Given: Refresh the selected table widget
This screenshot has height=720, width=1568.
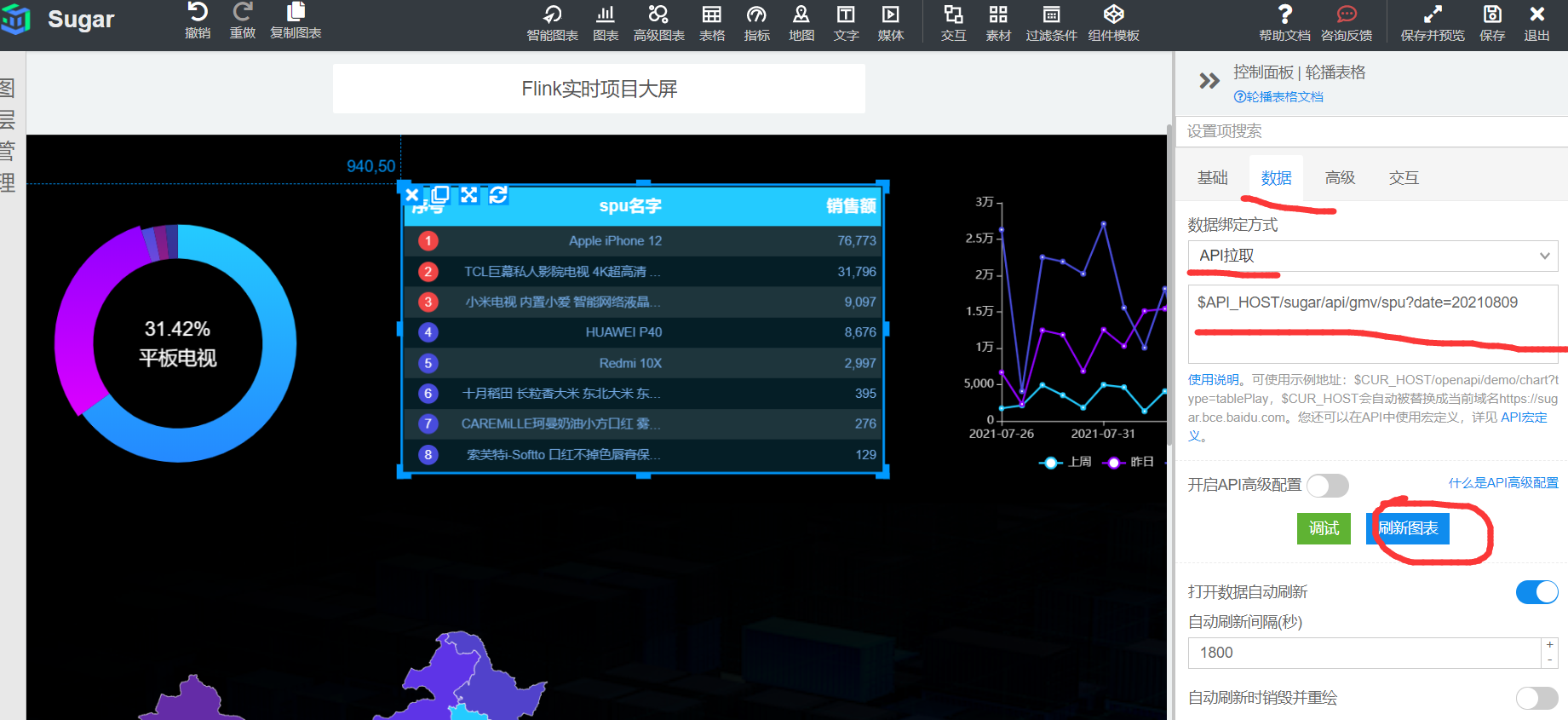Looking at the screenshot, I should point(498,195).
